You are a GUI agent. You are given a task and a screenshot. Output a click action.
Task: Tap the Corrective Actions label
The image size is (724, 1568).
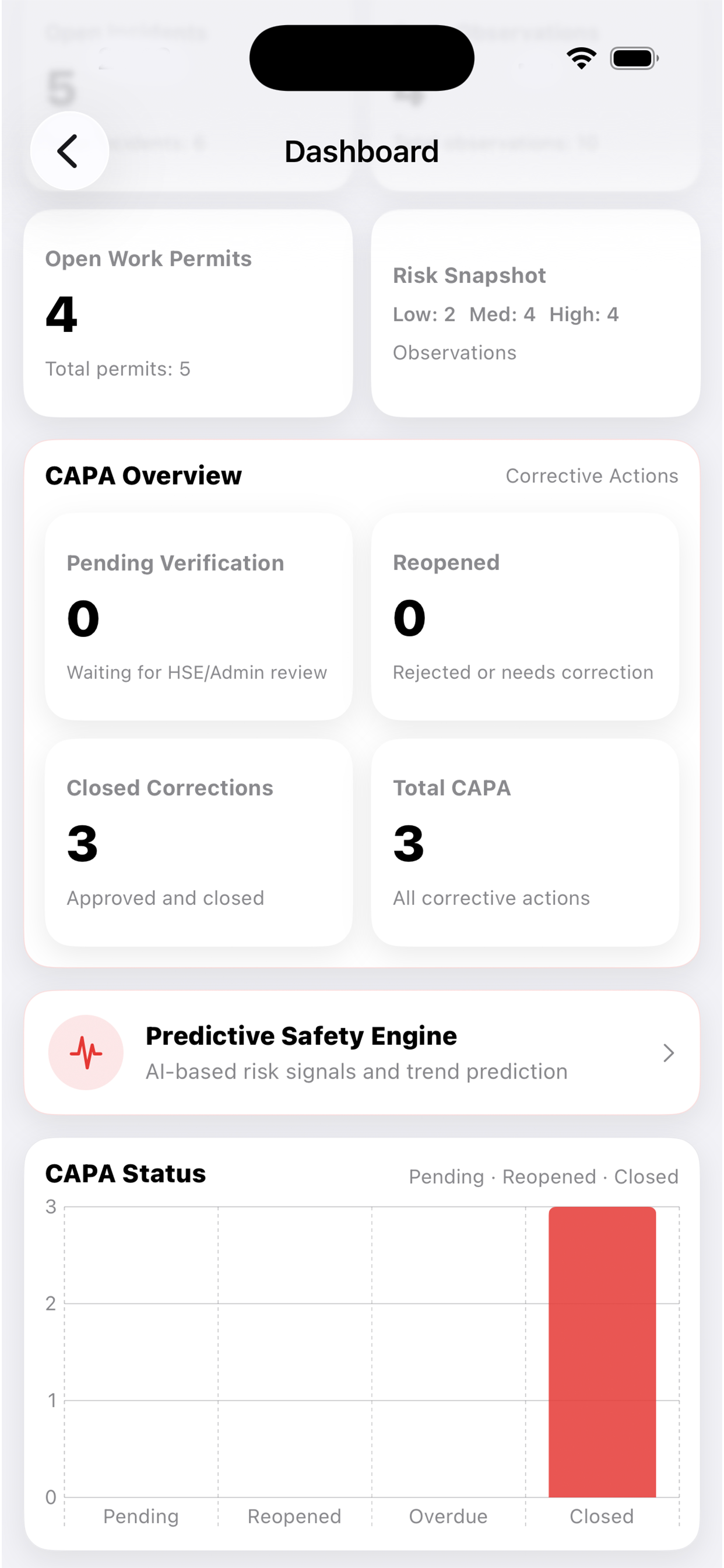pos(591,476)
